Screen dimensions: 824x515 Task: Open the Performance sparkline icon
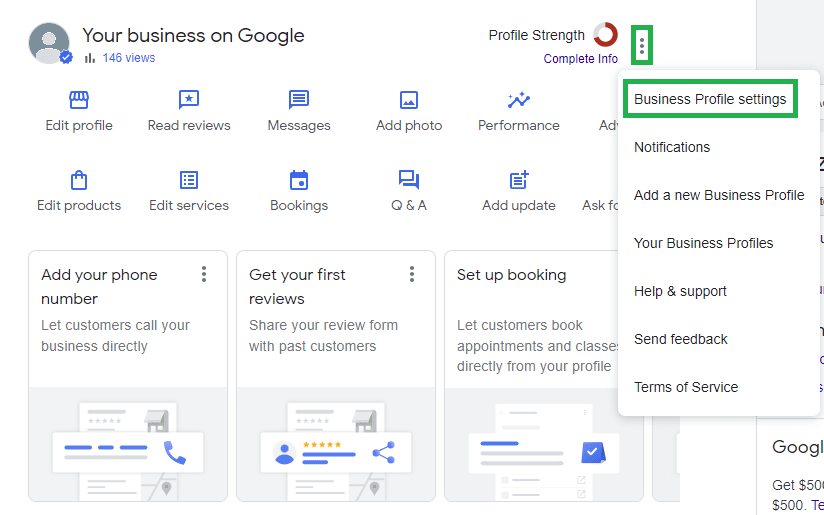(x=519, y=99)
